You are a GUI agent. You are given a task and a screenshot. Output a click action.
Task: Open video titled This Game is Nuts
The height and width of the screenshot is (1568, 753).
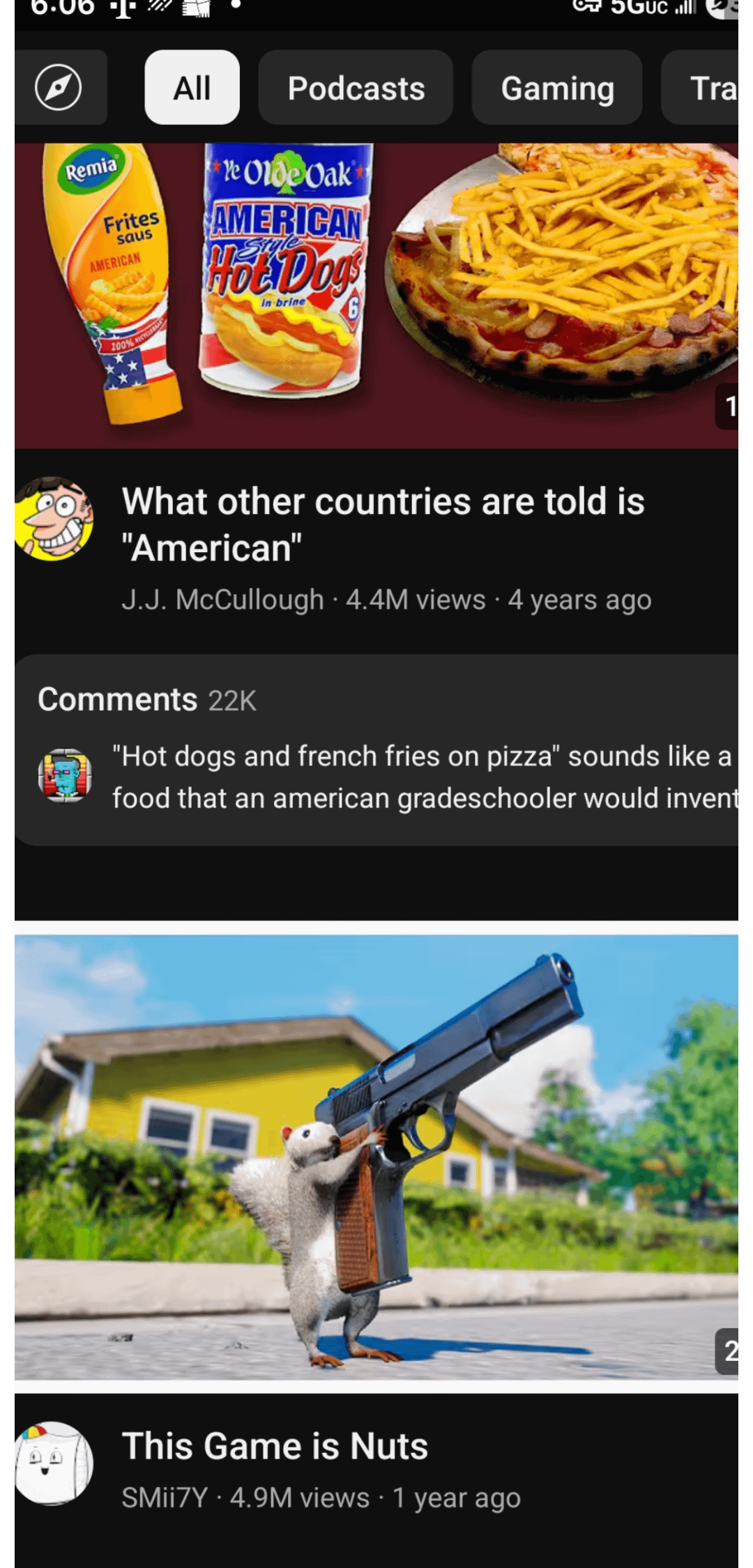[275, 1446]
